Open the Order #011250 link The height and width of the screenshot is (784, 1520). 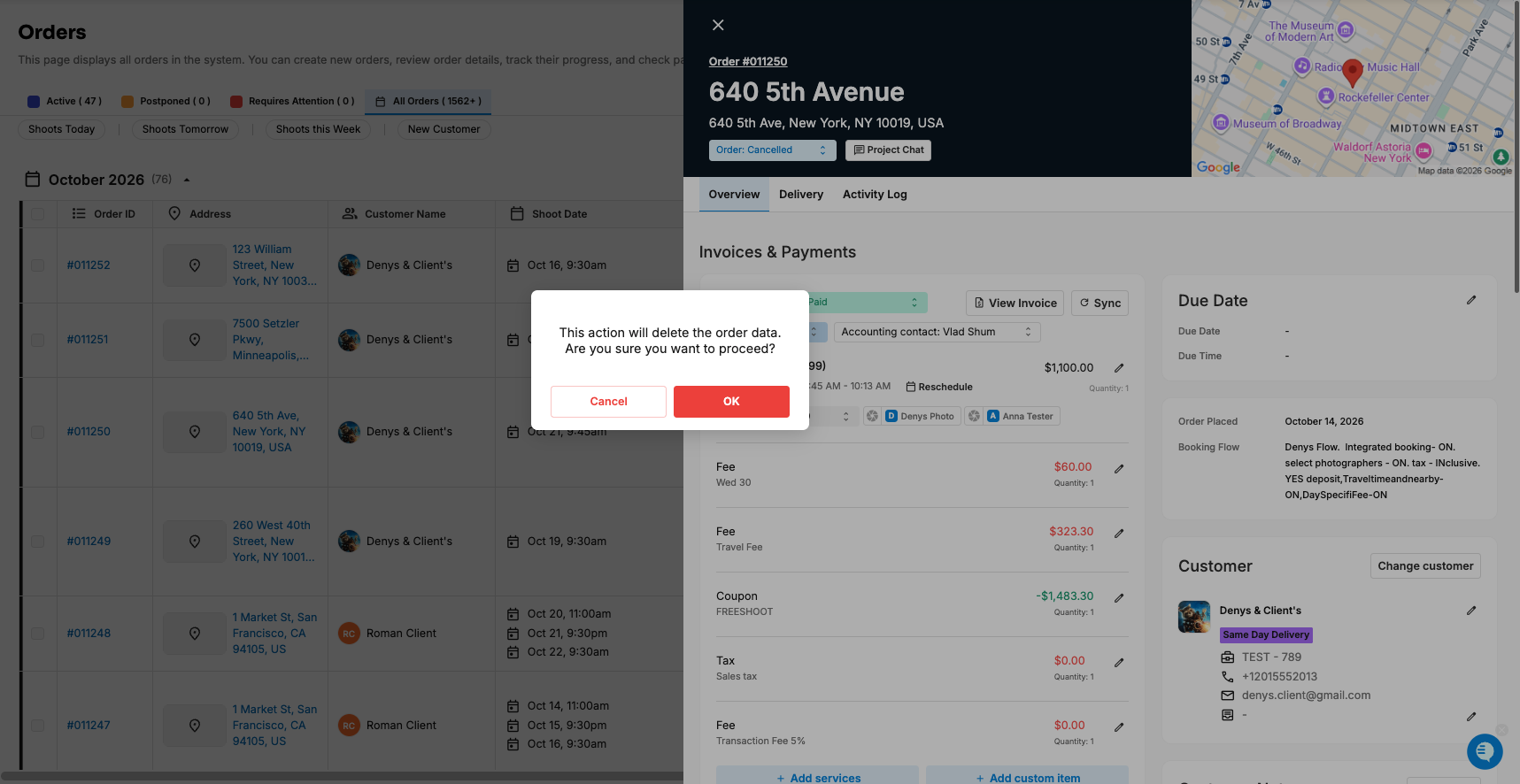[748, 62]
